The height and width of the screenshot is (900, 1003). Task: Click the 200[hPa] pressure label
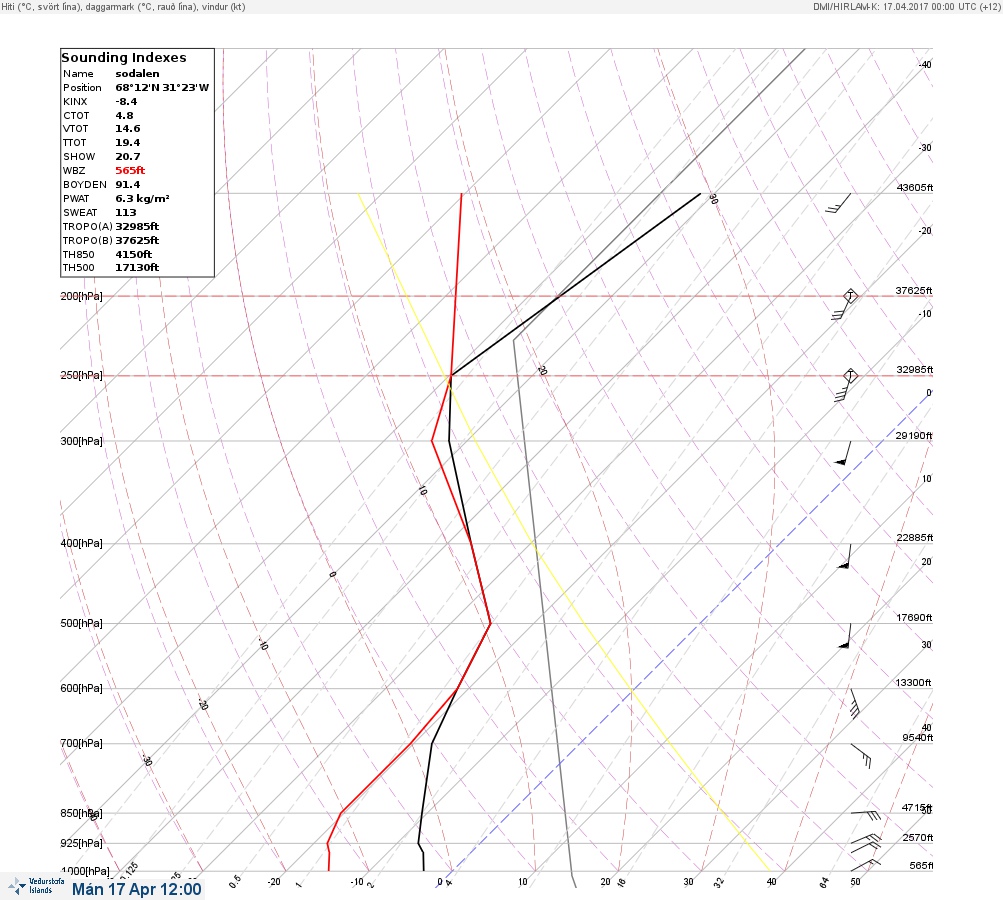(x=81, y=296)
